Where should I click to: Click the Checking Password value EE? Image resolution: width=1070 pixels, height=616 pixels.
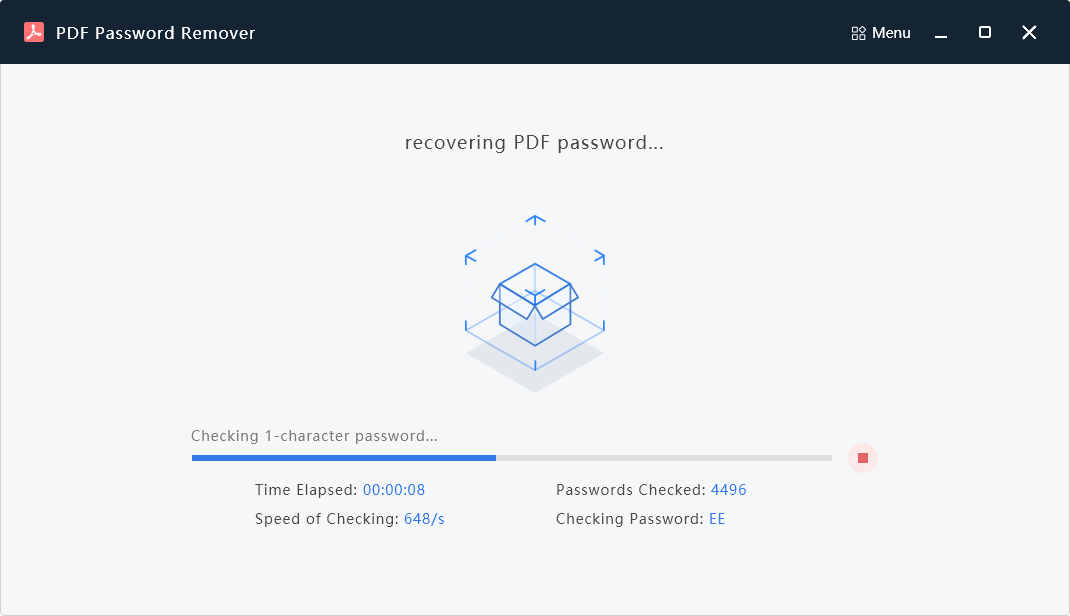[717, 519]
